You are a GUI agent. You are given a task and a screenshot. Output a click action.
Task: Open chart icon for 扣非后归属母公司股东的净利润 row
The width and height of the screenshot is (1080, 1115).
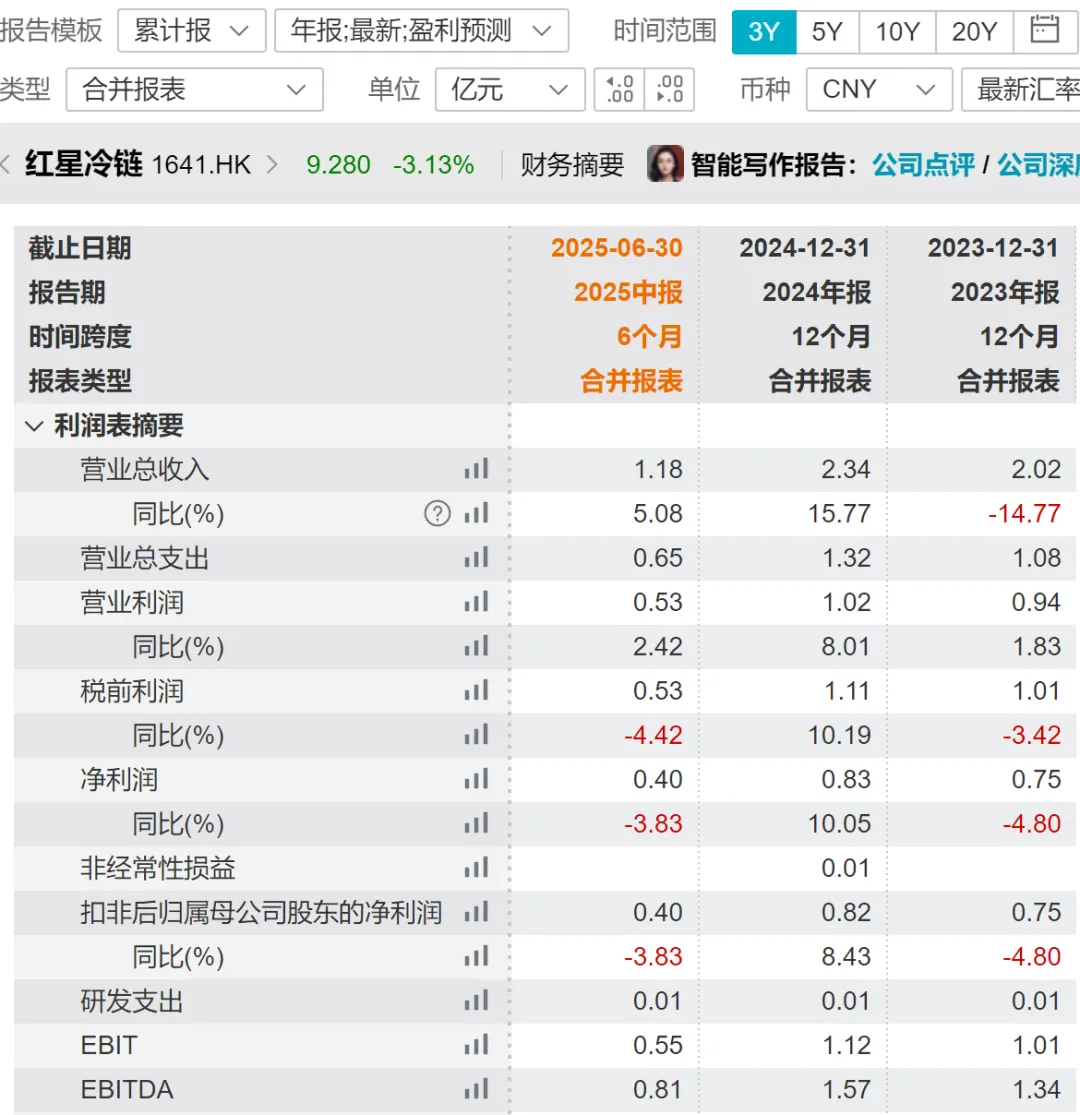pos(476,912)
